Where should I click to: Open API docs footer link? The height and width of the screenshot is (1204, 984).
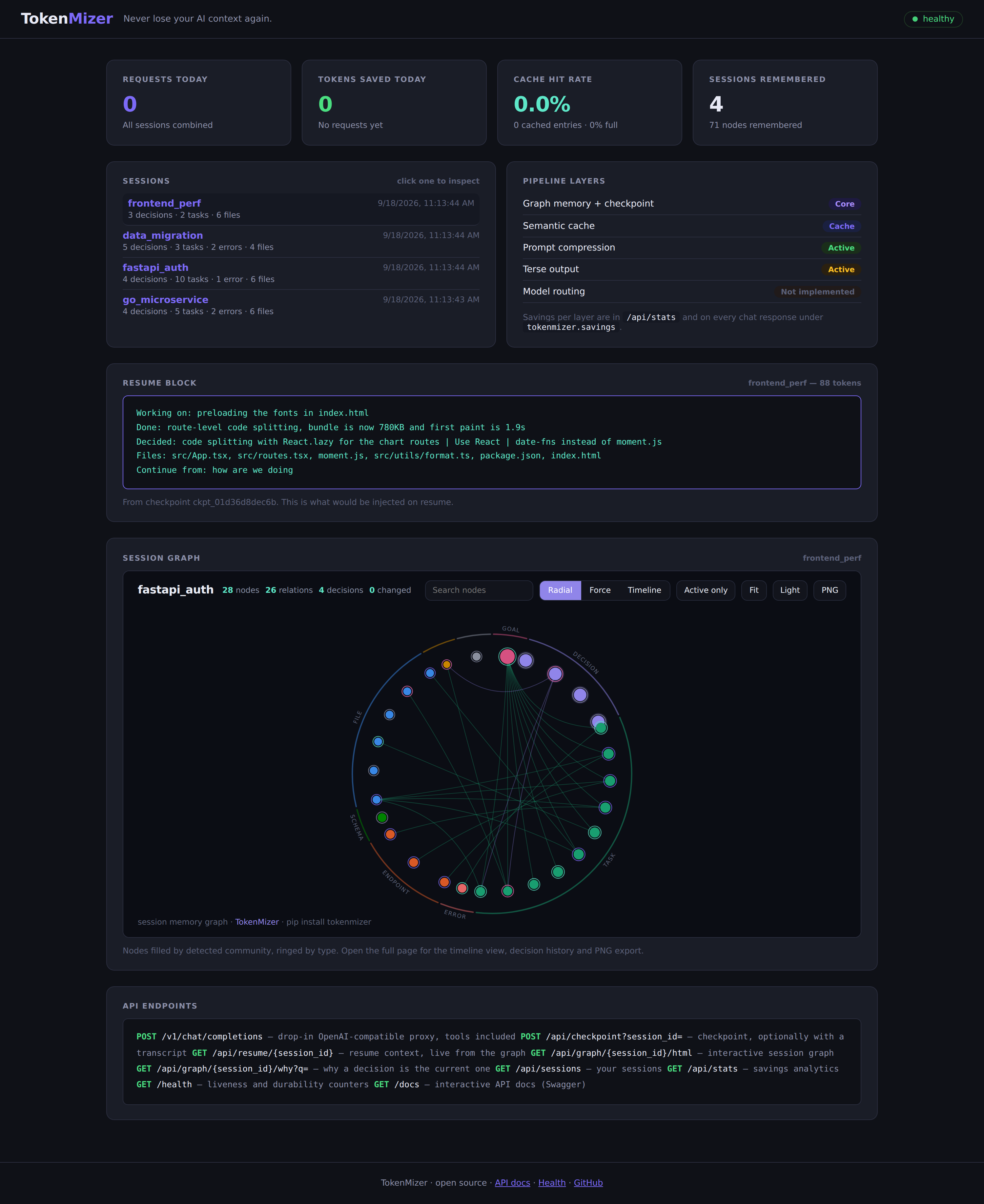[x=512, y=1182]
